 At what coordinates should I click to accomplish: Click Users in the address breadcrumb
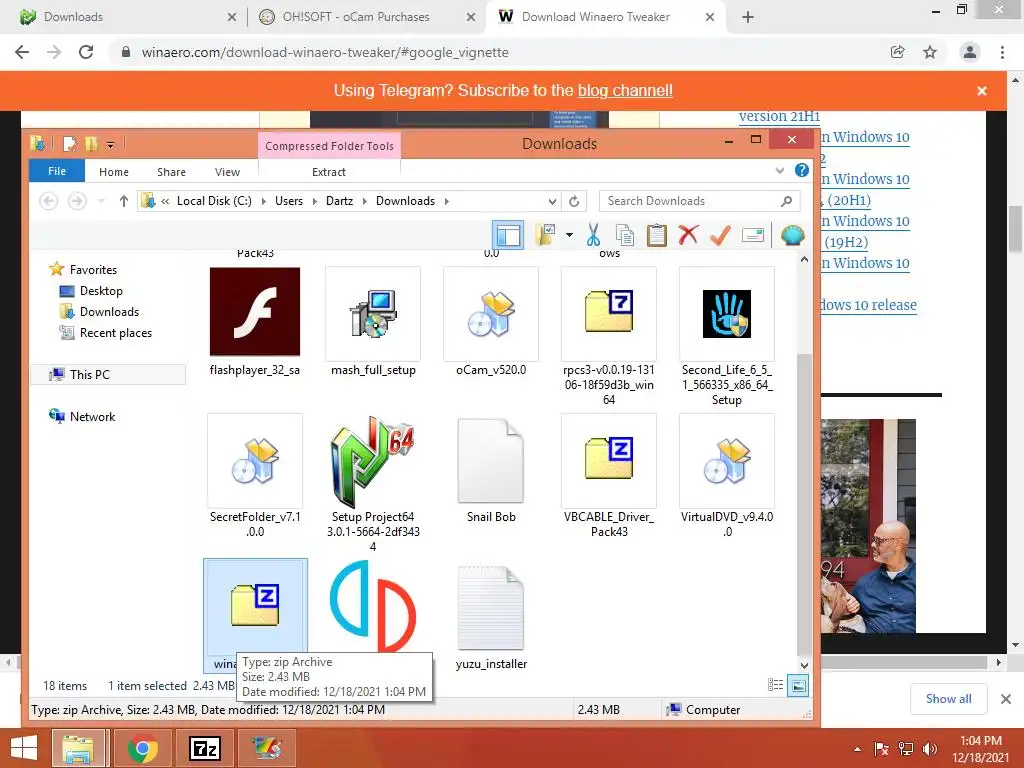point(289,201)
